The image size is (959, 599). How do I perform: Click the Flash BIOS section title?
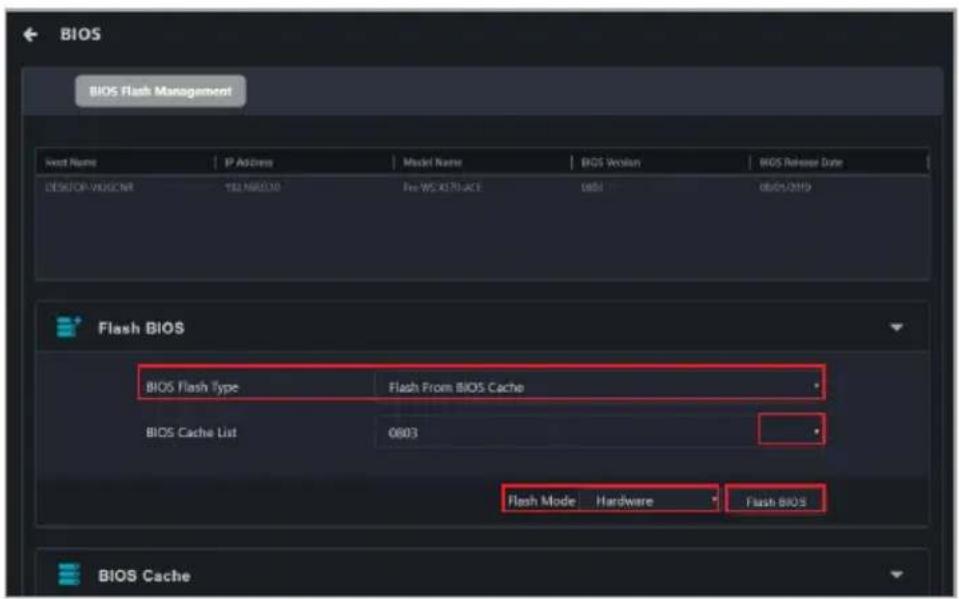(141, 328)
